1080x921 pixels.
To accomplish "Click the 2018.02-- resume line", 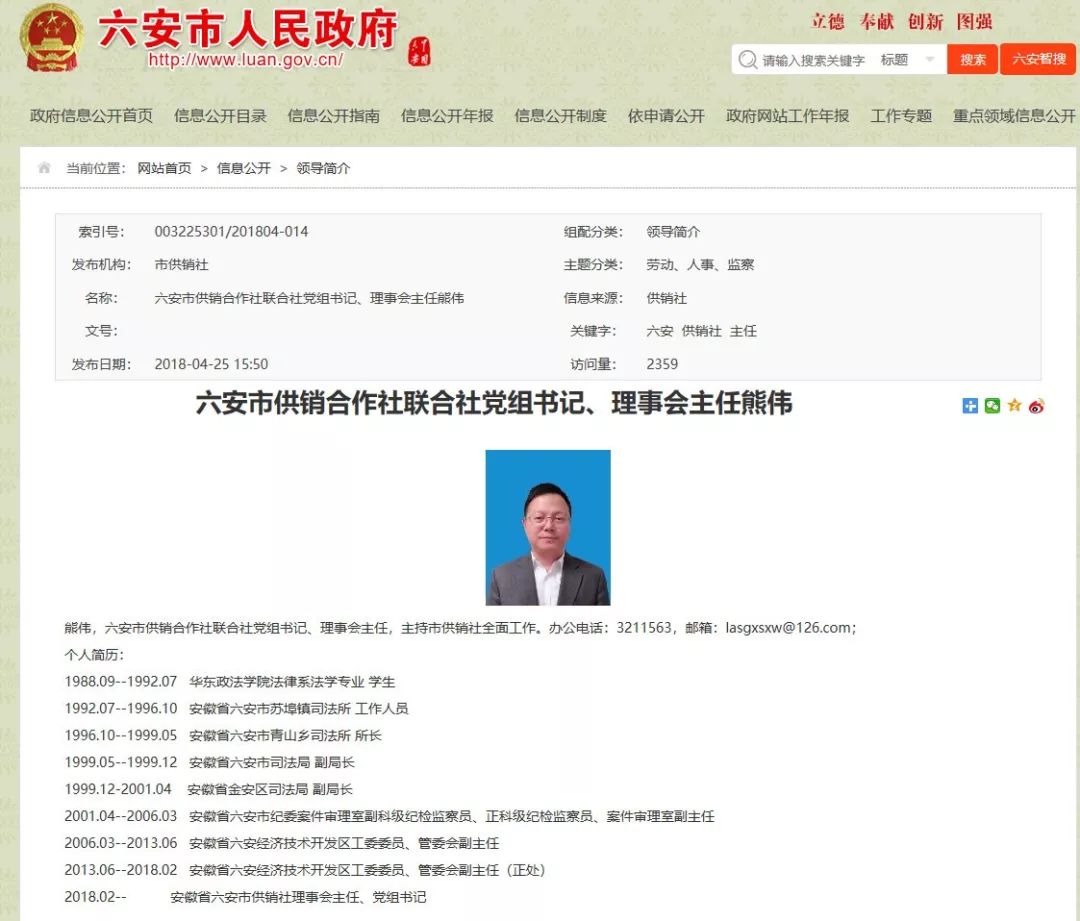I will (245, 897).
